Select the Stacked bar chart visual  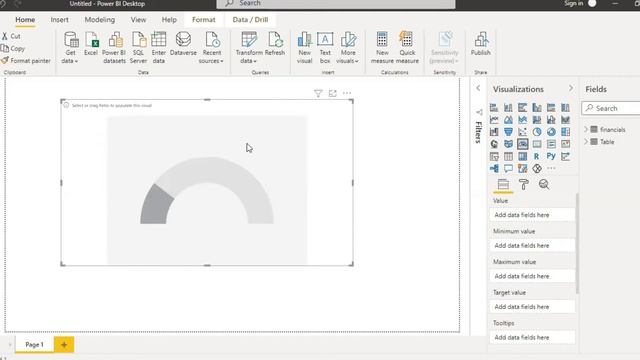click(x=494, y=108)
